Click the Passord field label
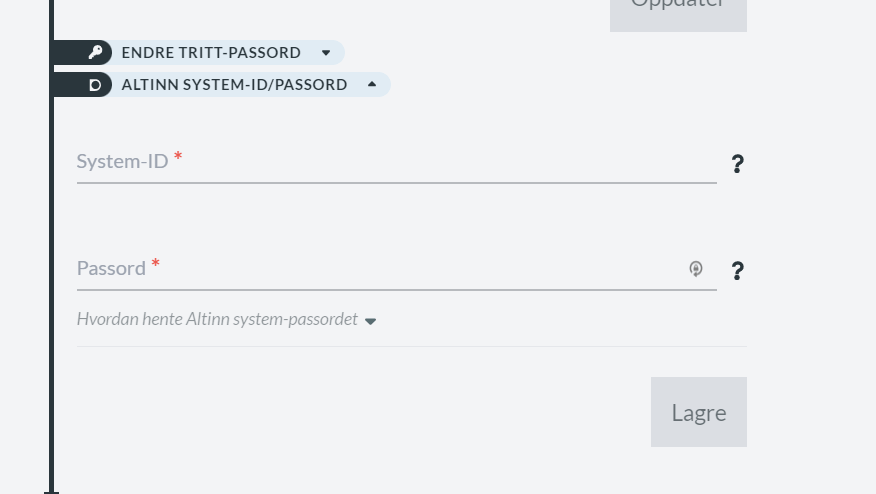The image size is (876, 494). 111,268
